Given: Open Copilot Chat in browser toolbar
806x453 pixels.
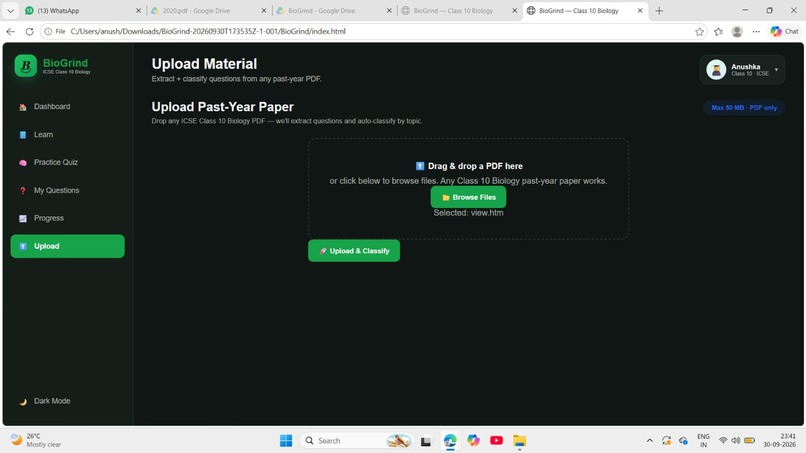Looking at the screenshot, I should [x=784, y=31].
